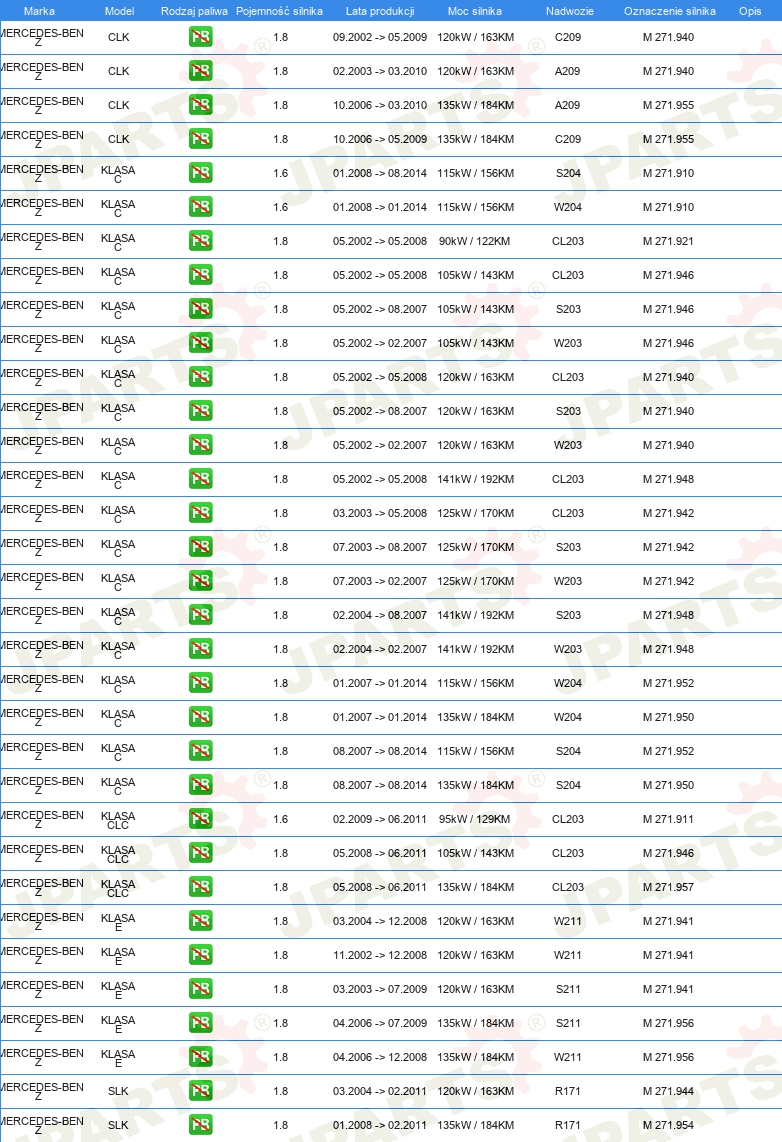The image size is (782, 1142).
Task: Select fuel icon in S203 141kW M 271.948 row
Action: tap(200, 615)
